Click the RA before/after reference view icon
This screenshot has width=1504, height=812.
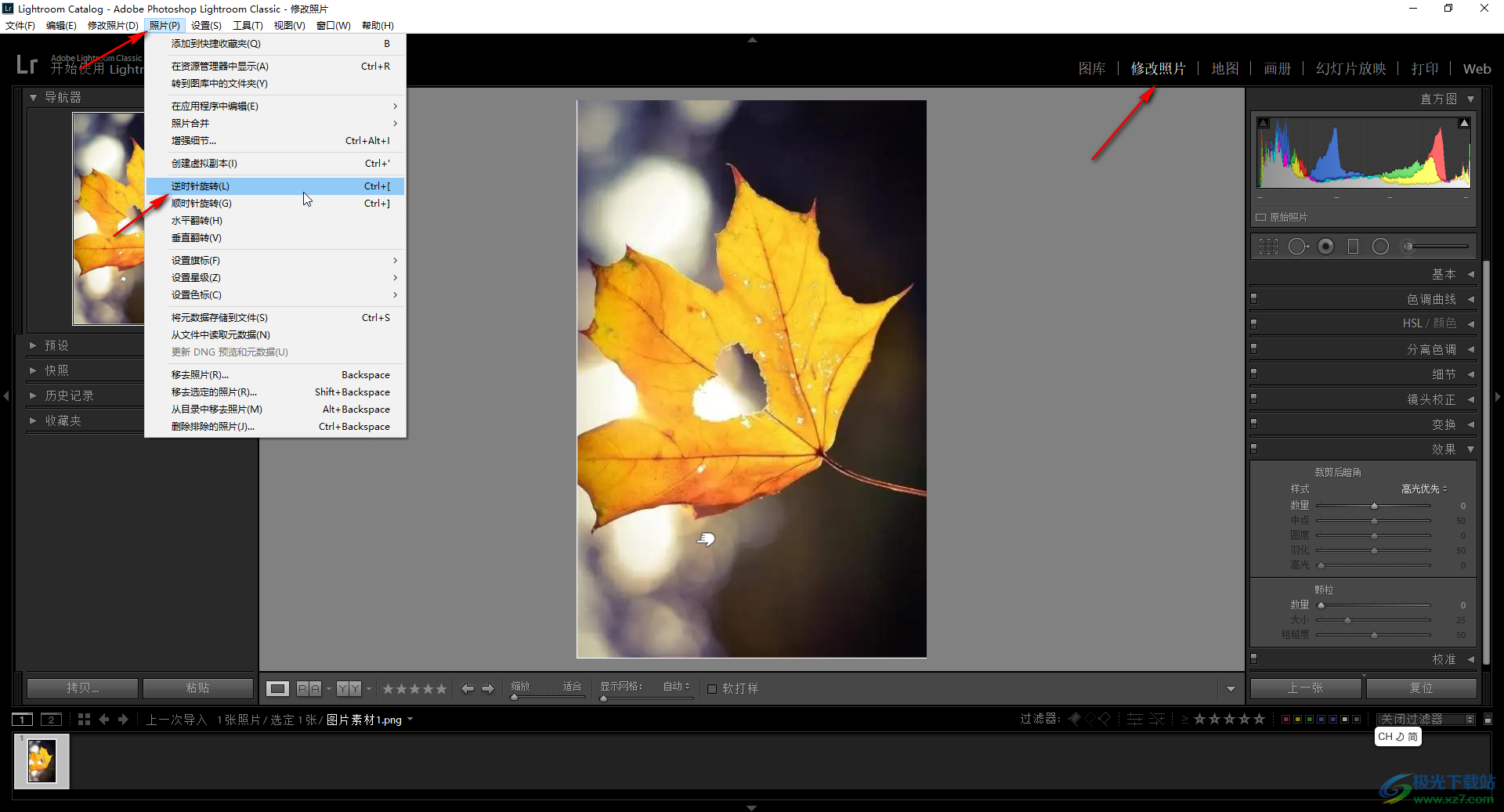(309, 688)
